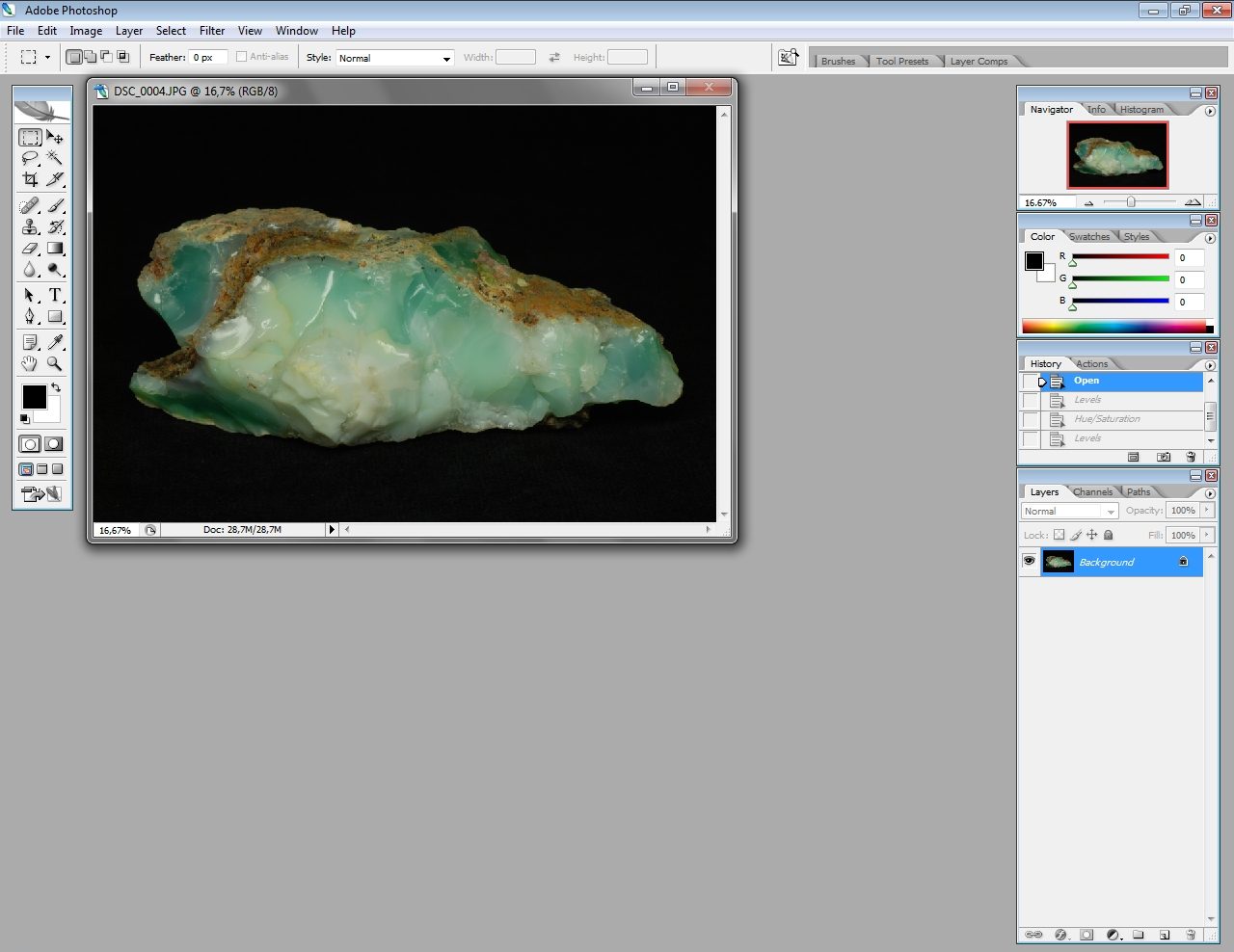Open the Opacity slider arrow
This screenshot has height=952, width=1234.
point(1207,511)
